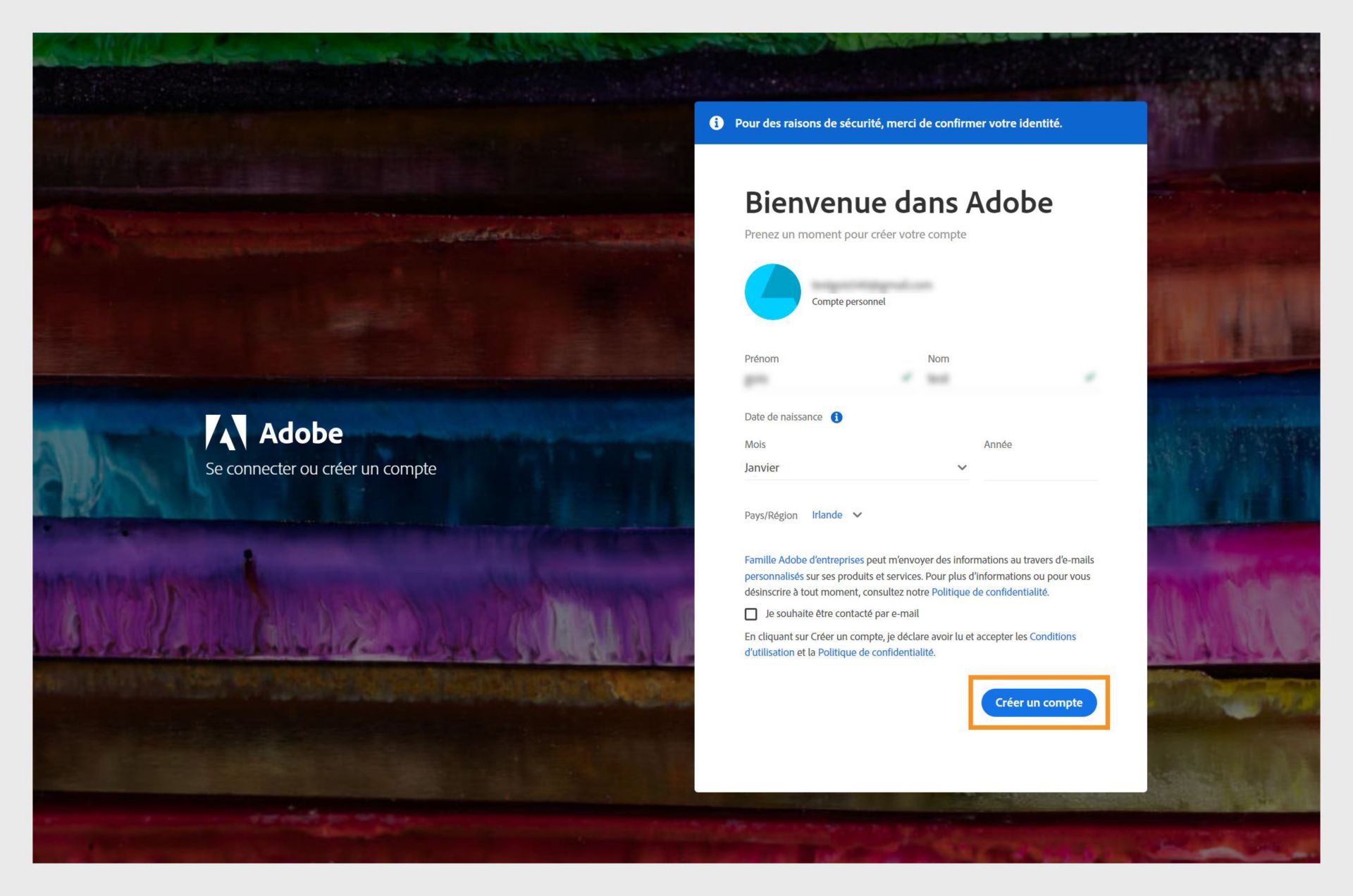The width and height of the screenshot is (1353, 896).
Task: Click Politique de confidentialité link after "et la"
Action: coord(875,653)
